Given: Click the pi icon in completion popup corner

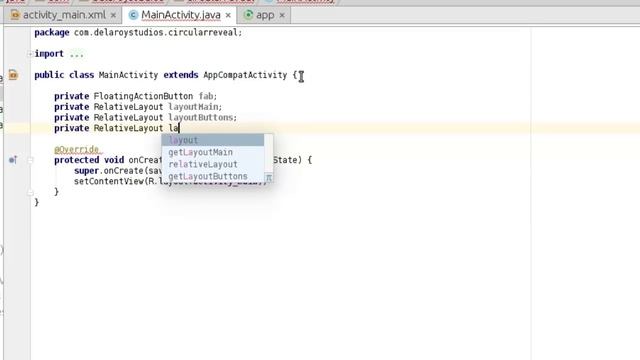Looking at the screenshot, I should click(x=269, y=178).
